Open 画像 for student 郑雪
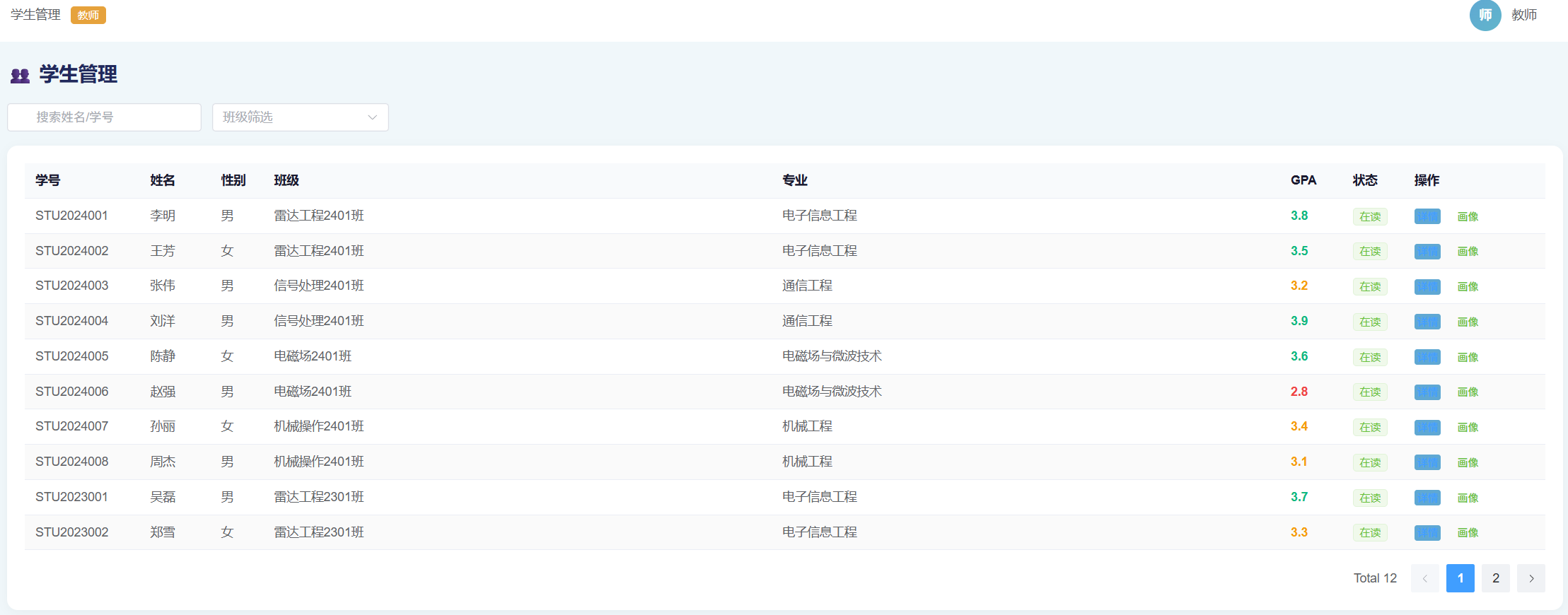 1468,533
